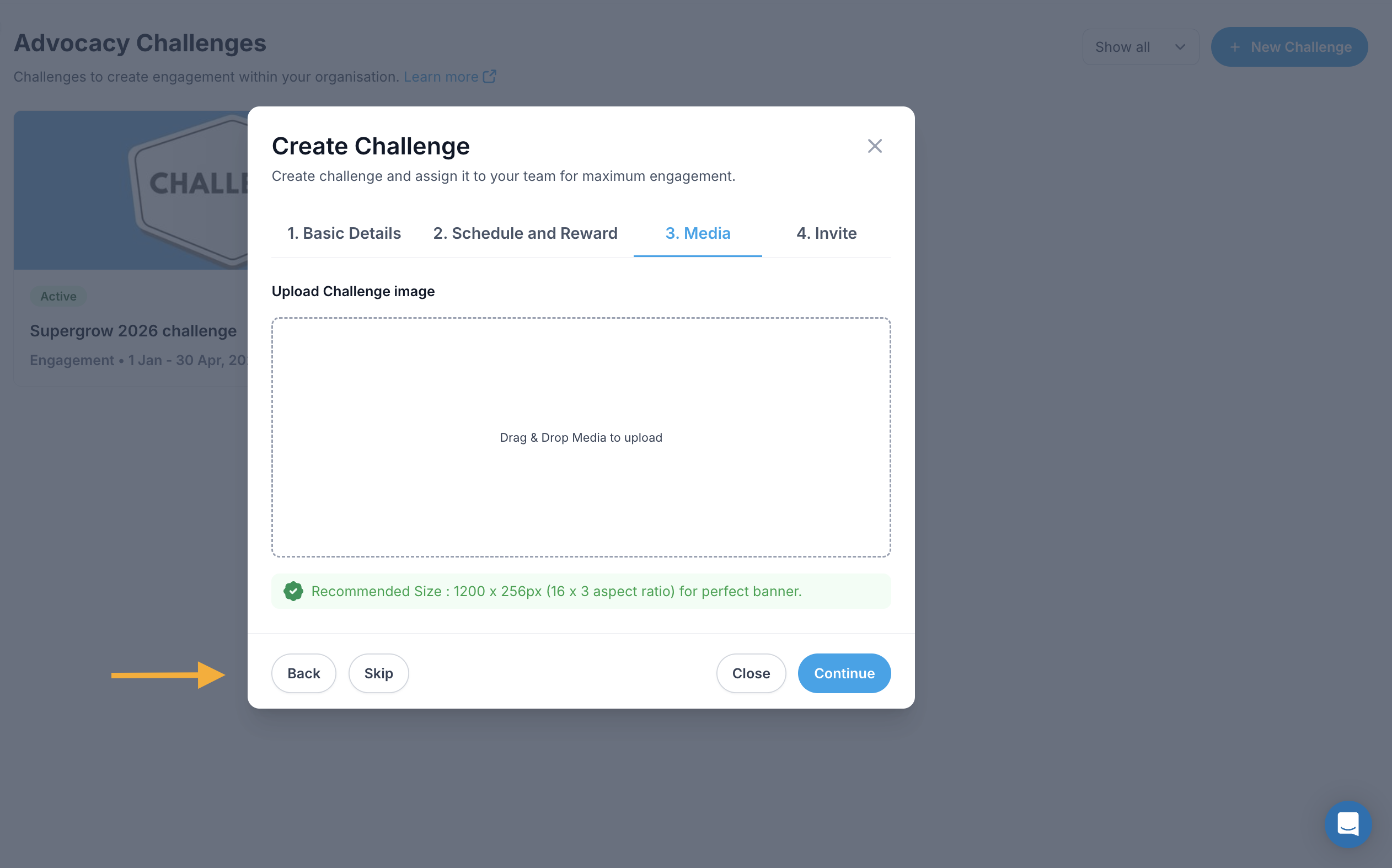1392x868 pixels.
Task: Open the Learn more link
Action: tap(441, 76)
